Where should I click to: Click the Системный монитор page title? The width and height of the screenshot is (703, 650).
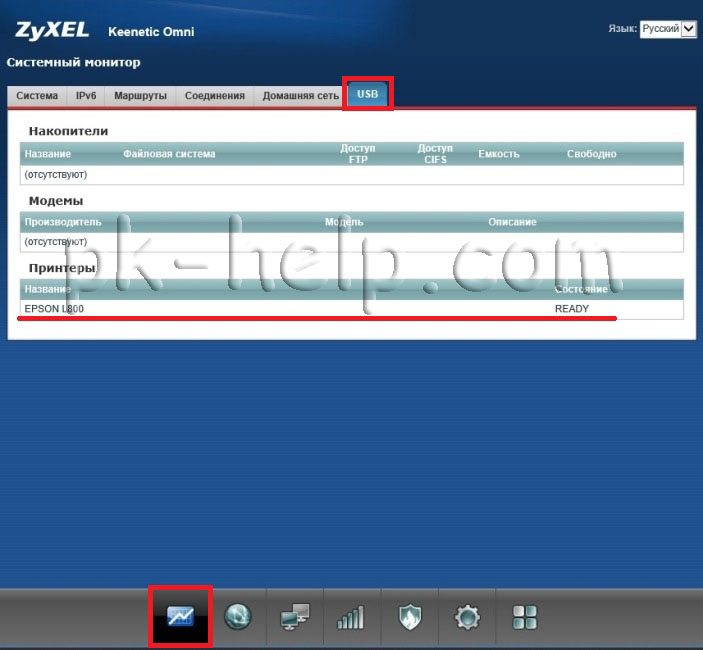coord(74,62)
